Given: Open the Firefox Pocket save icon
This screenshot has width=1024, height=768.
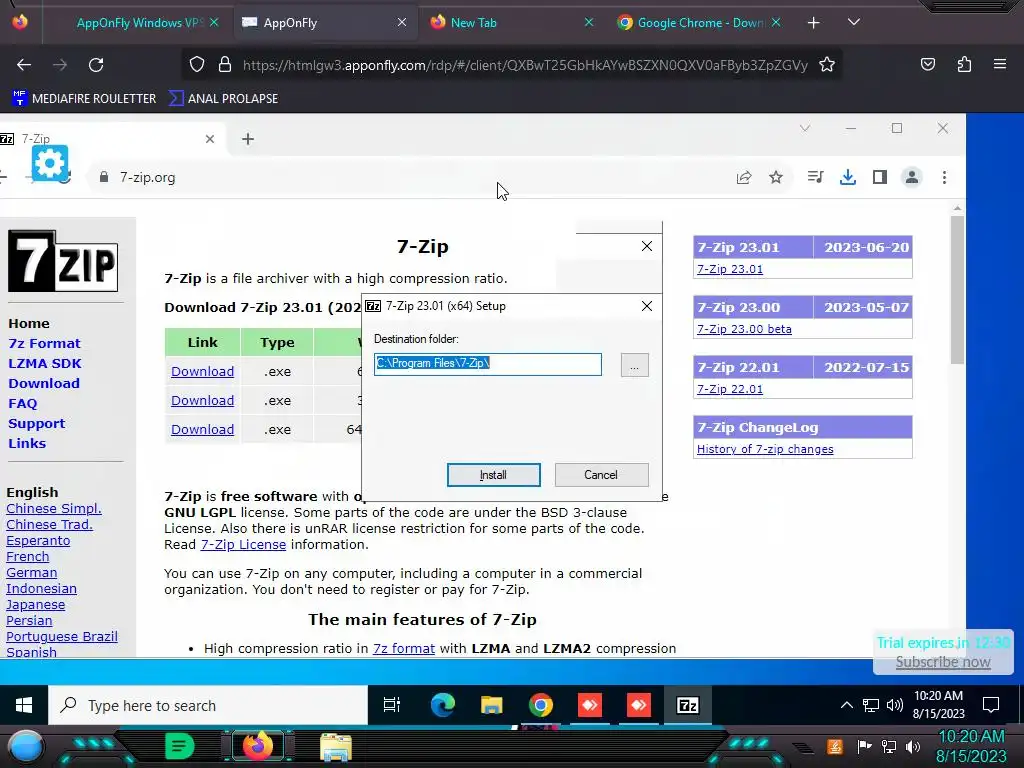Looking at the screenshot, I should pos(927,64).
